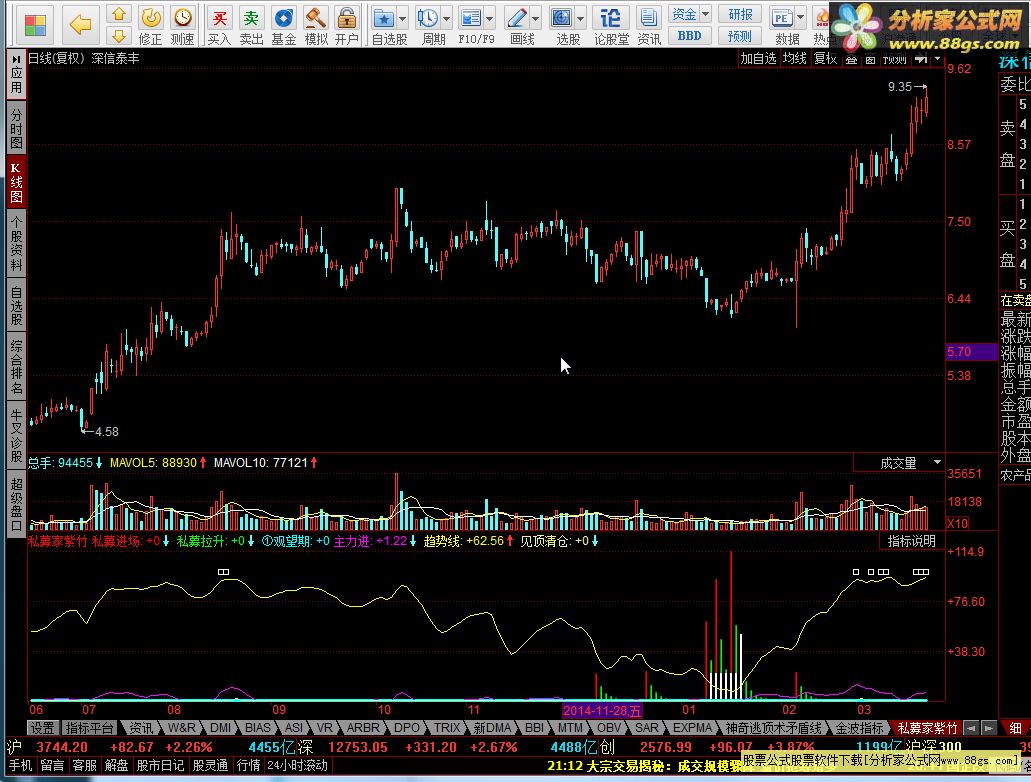Select the BIAS indicator tab
Screen dimensions: 1031x782
257,728
